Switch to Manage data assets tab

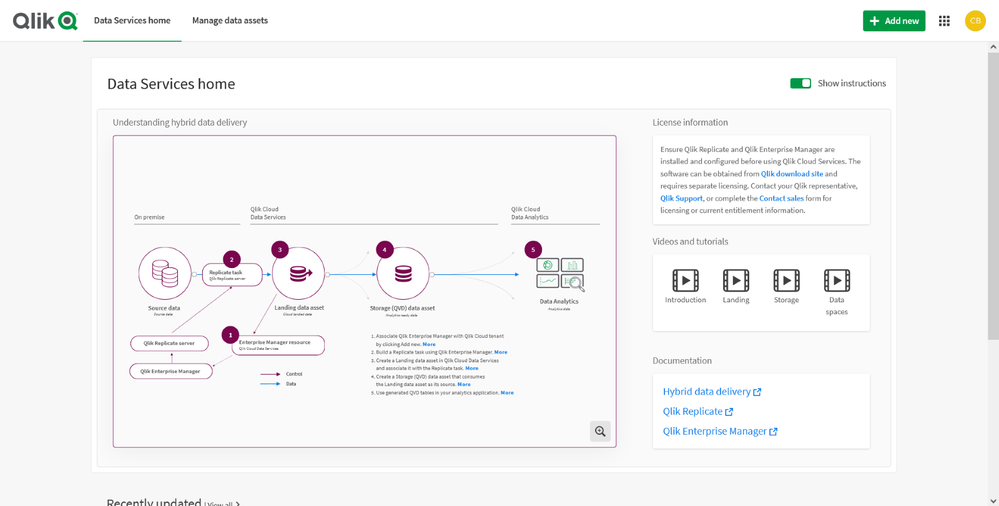(x=230, y=21)
